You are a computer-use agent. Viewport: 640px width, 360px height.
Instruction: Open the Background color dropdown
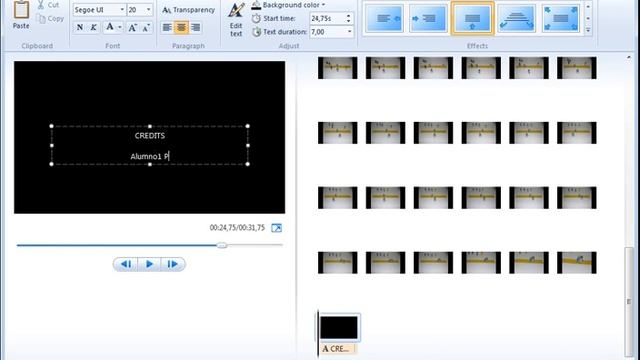click(x=289, y=5)
